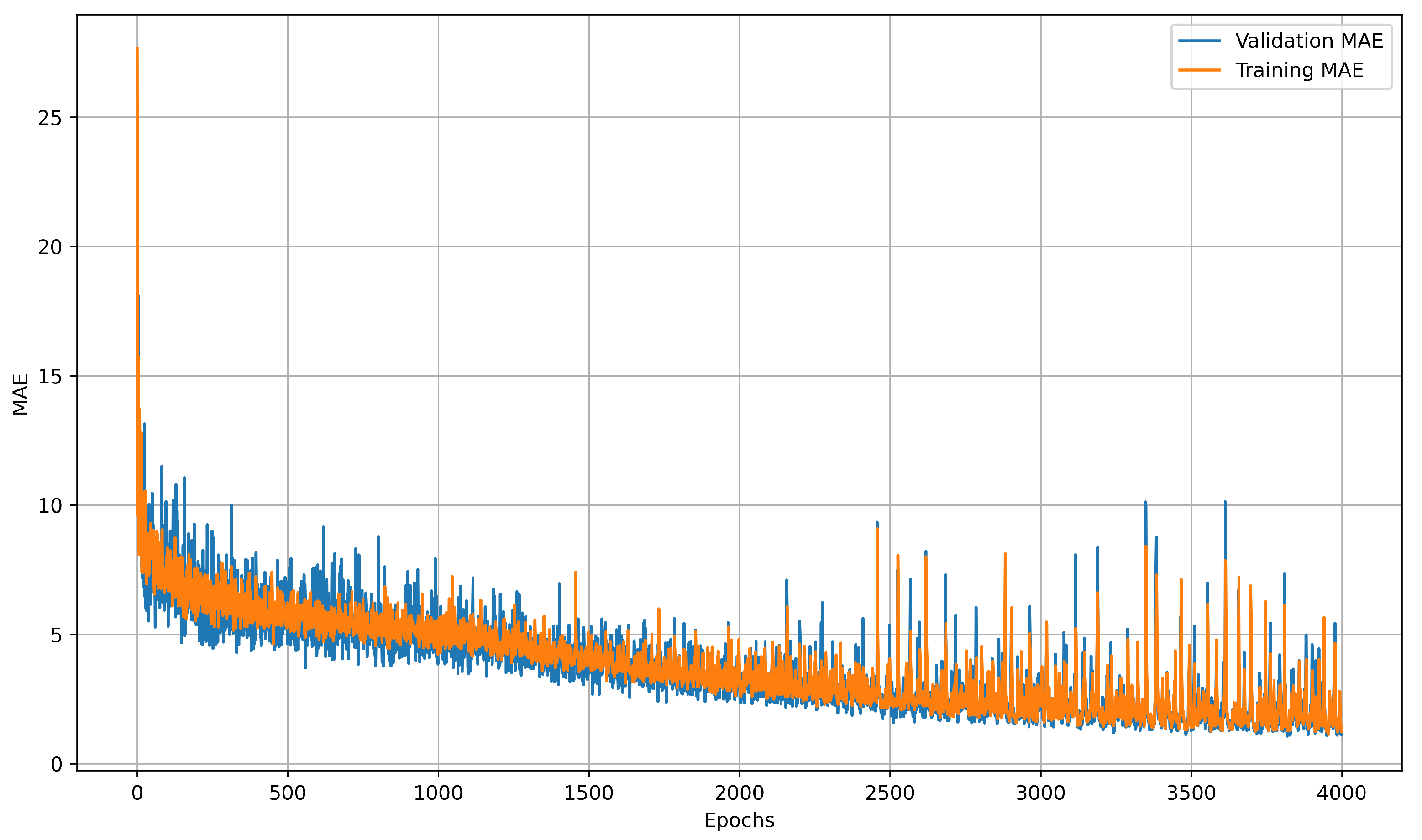The height and width of the screenshot is (840, 1422).
Task: Click the "Training MAE" legend text
Action: pyautogui.click(x=1299, y=70)
